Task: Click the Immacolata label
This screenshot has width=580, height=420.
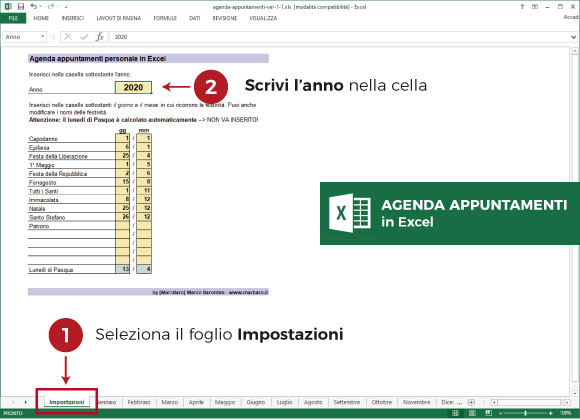Action: click(x=44, y=200)
